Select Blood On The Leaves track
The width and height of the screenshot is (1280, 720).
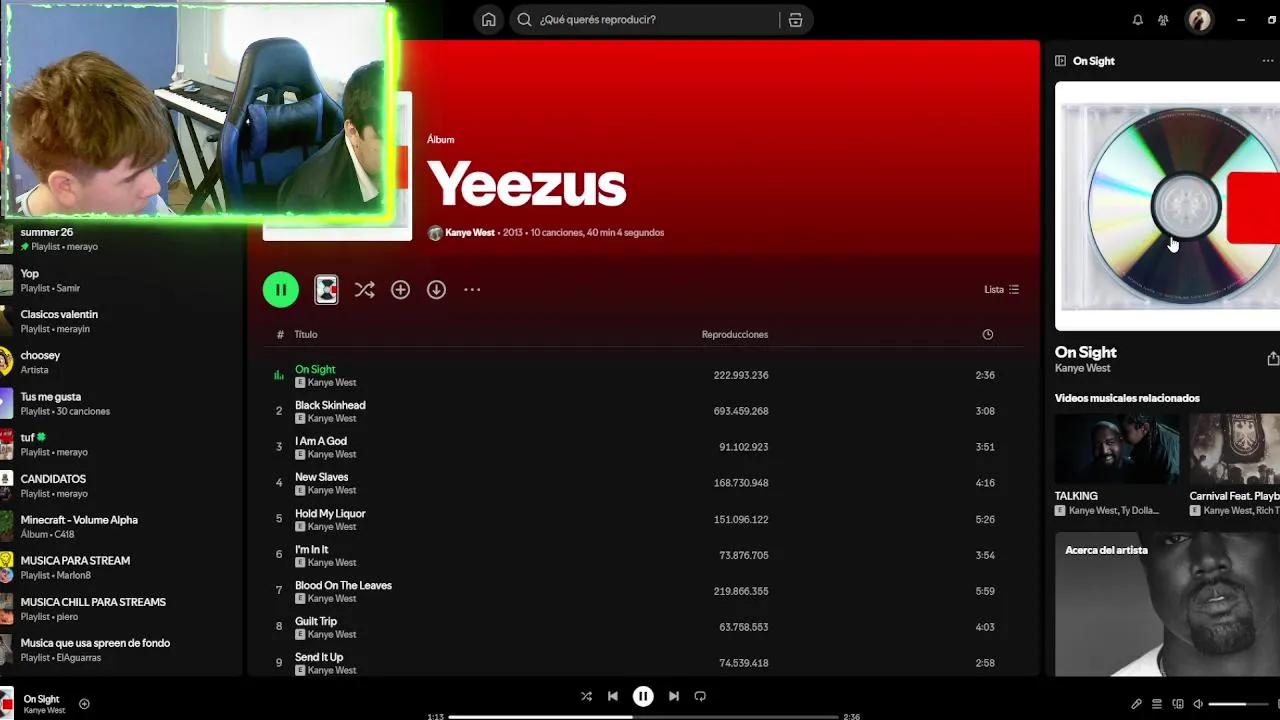[x=644, y=591]
